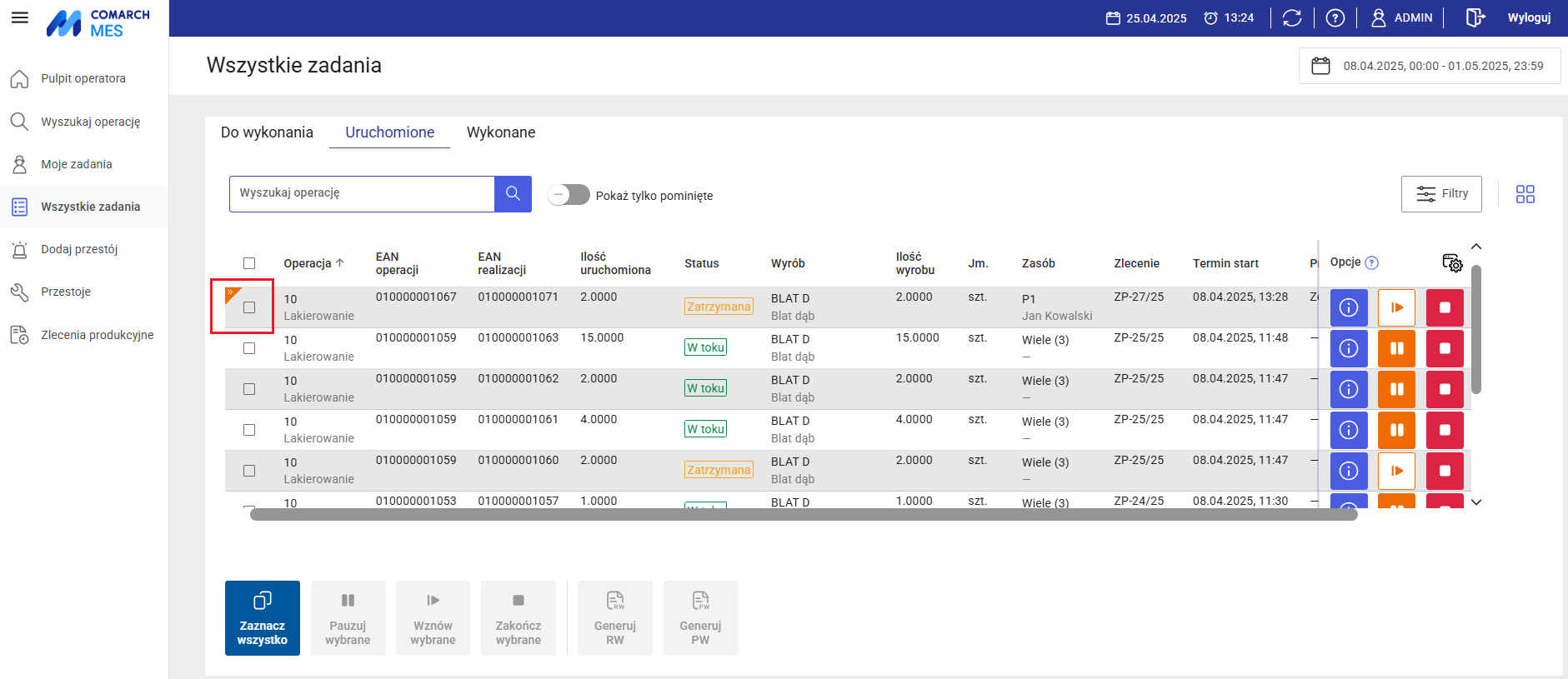Click the magnifier search button
Viewport: 1568px width, 679px height.
pos(513,193)
